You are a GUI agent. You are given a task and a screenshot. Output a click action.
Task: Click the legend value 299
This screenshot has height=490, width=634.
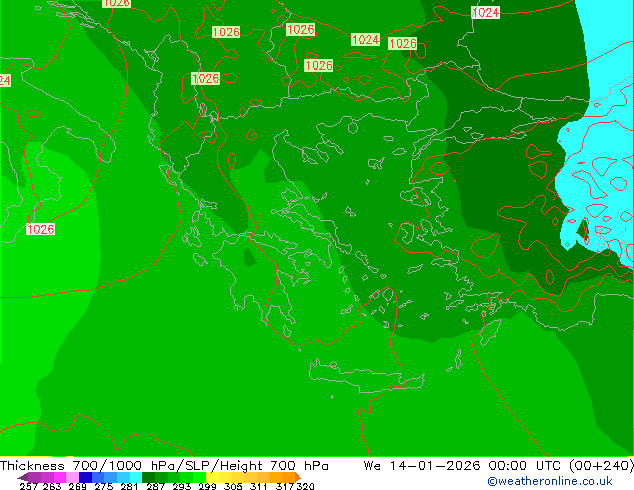(207, 486)
